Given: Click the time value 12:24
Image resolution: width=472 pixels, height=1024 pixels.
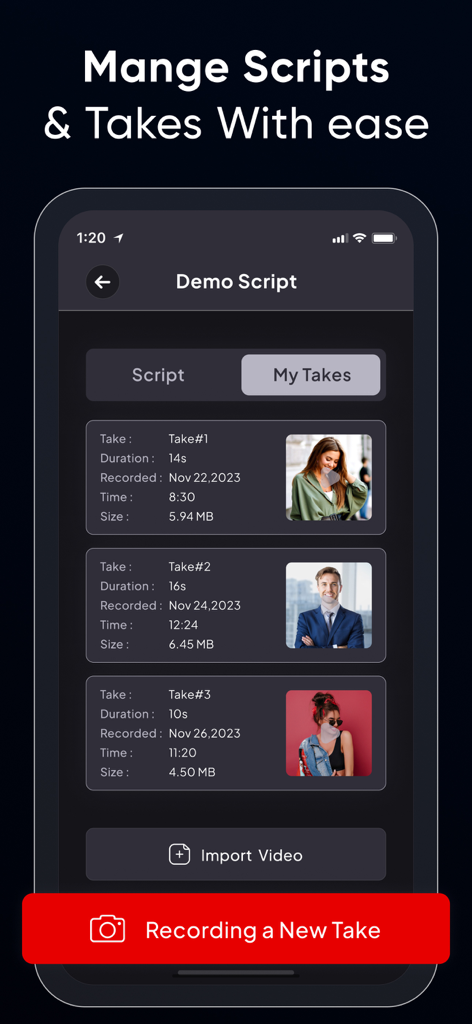Looking at the screenshot, I should tap(183, 626).
